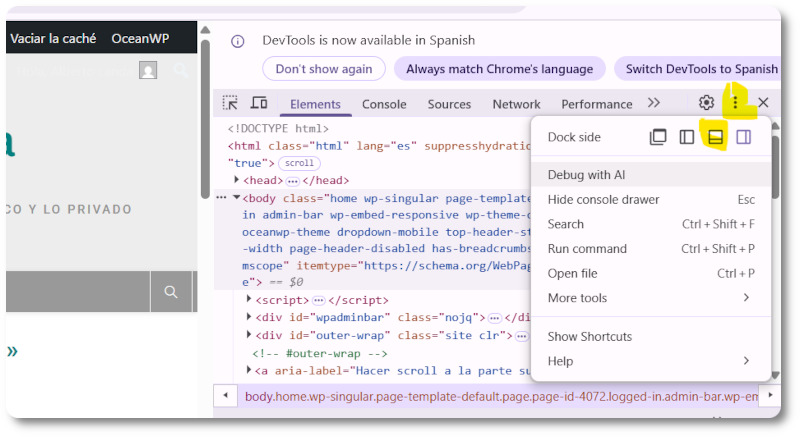Screen dimensions: 800x437
Task: Choose Hide console drawer
Action: click(x=651, y=199)
